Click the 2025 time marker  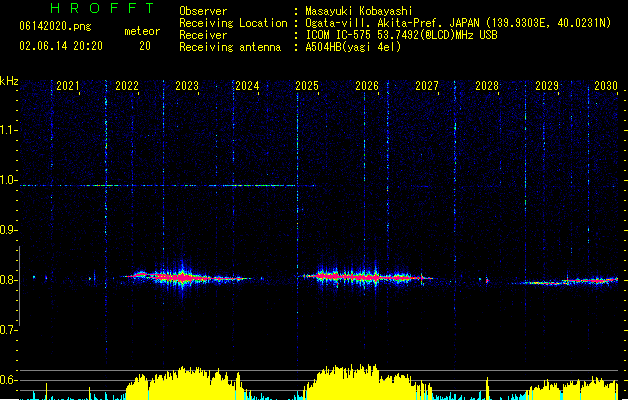coord(307,86)
